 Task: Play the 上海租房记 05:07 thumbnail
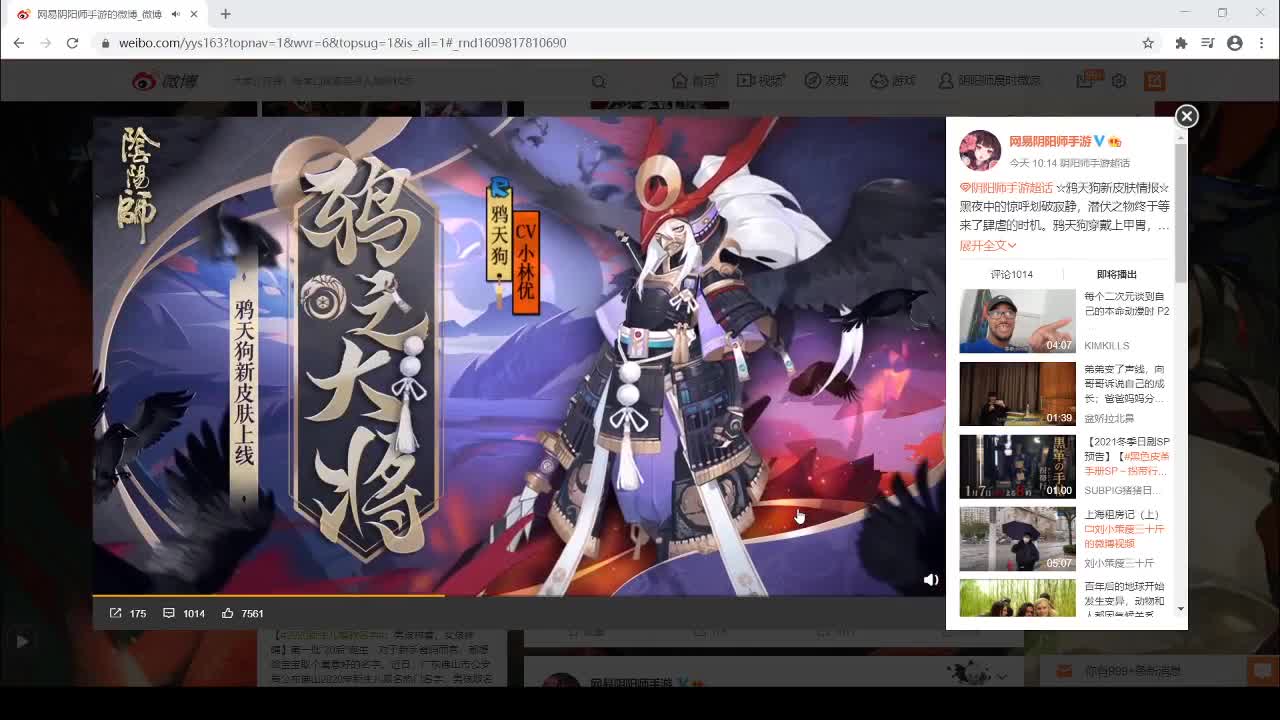1017,539
